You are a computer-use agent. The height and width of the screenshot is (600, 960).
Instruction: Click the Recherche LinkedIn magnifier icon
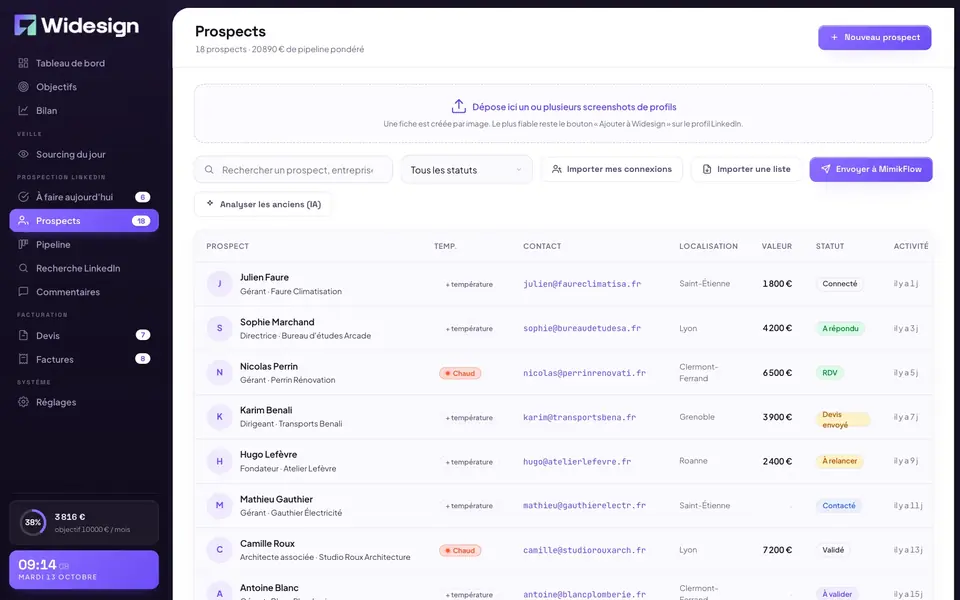tap(23, 268)
